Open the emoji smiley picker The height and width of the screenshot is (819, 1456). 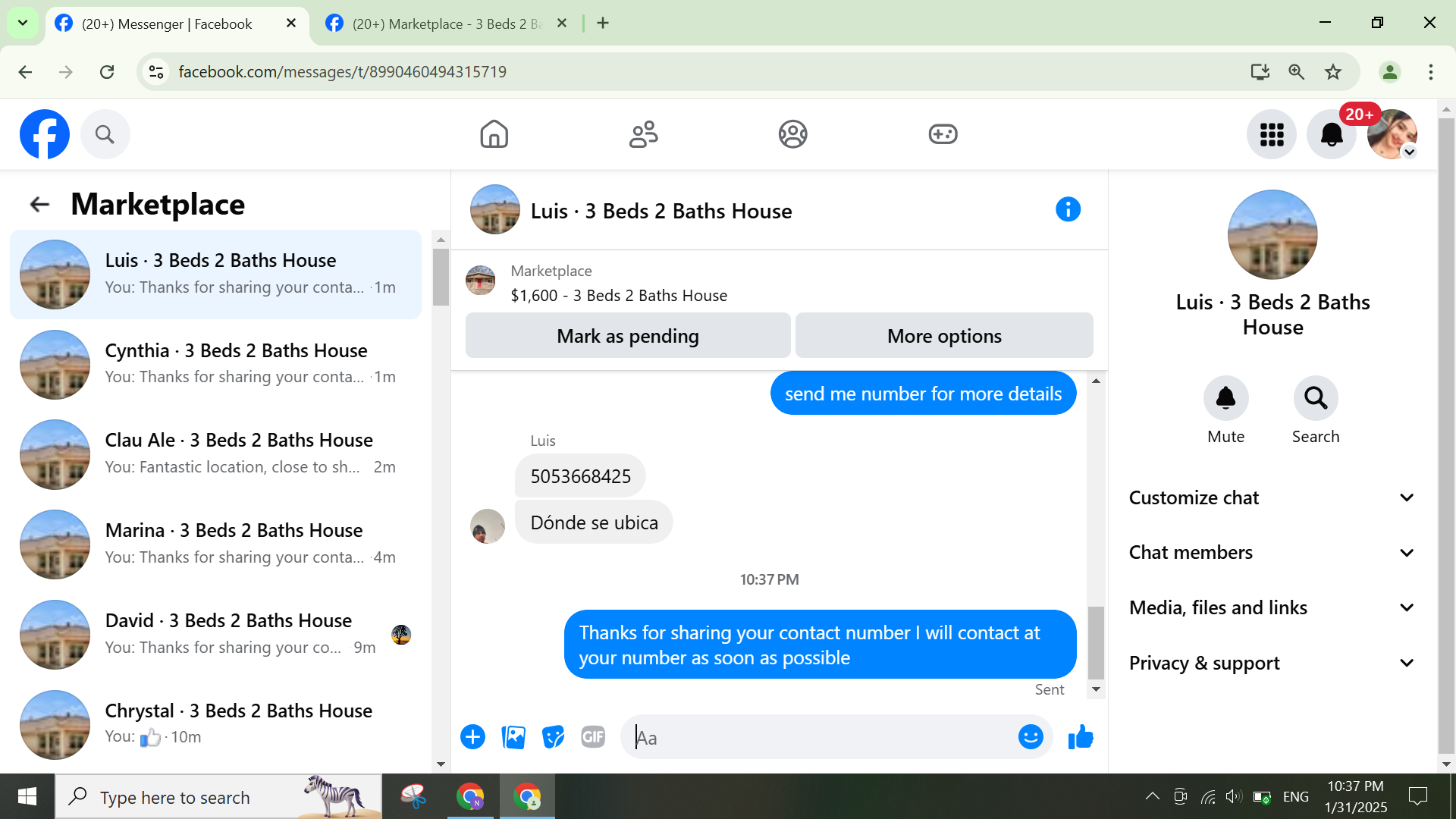tap(1031, 737)
